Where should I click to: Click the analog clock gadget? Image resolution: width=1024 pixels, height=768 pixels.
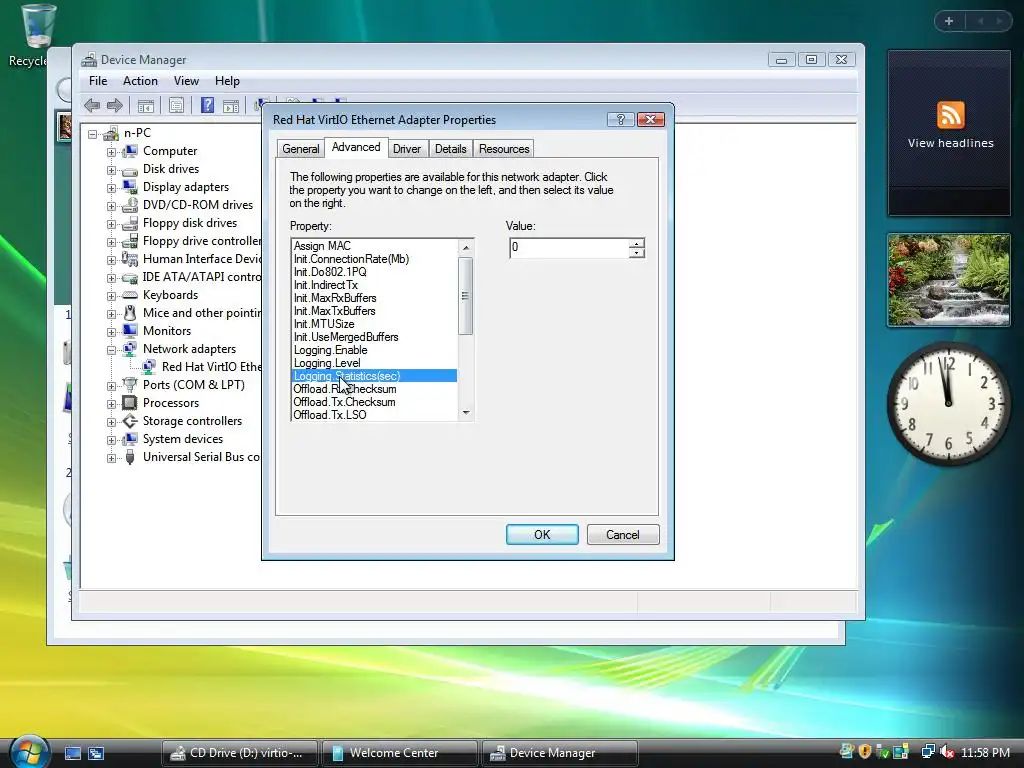click(x=948, y=404)
